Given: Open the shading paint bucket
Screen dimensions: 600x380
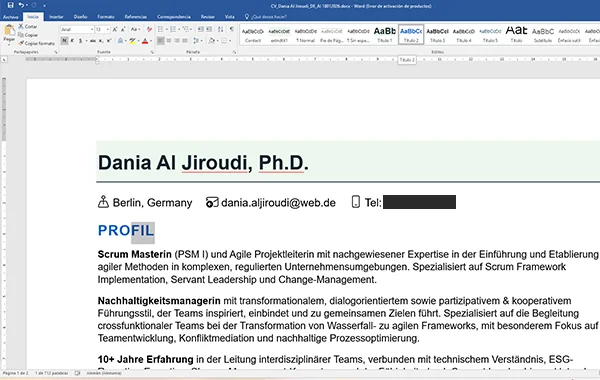Looking at the screenshot, I should tap(212, 41).
